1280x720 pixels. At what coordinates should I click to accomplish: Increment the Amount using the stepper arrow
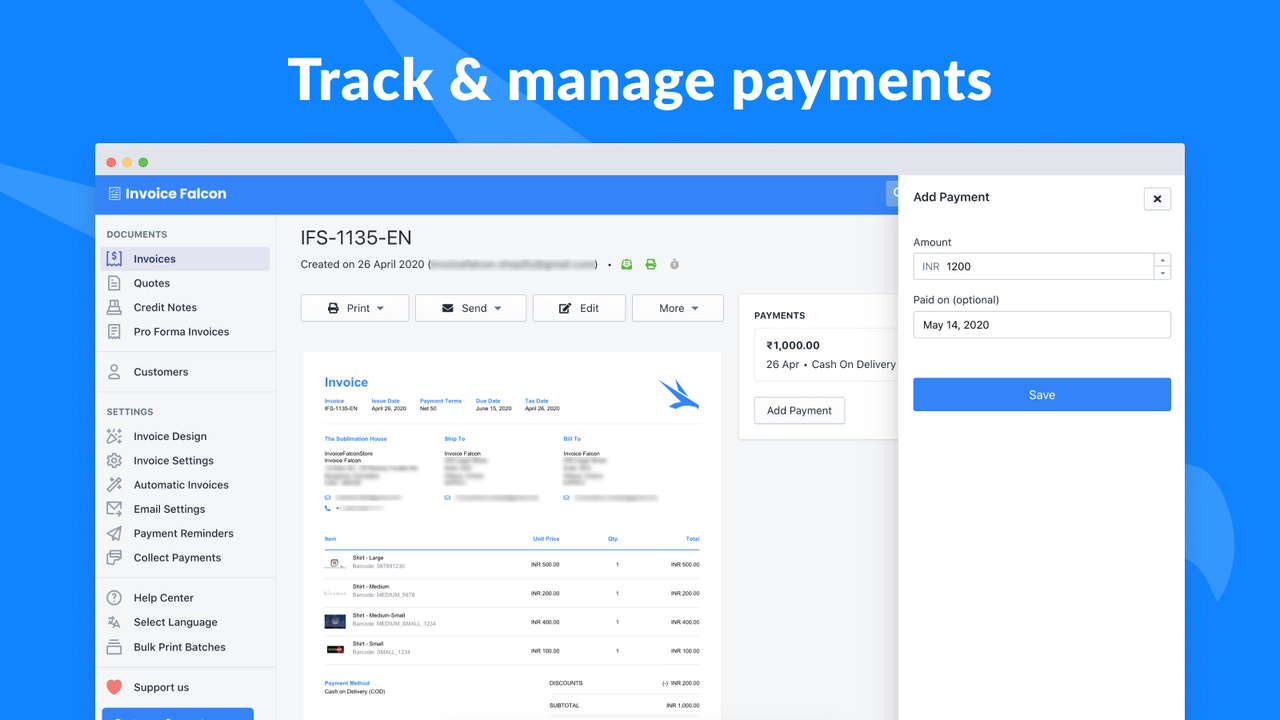click(1162, 260)
